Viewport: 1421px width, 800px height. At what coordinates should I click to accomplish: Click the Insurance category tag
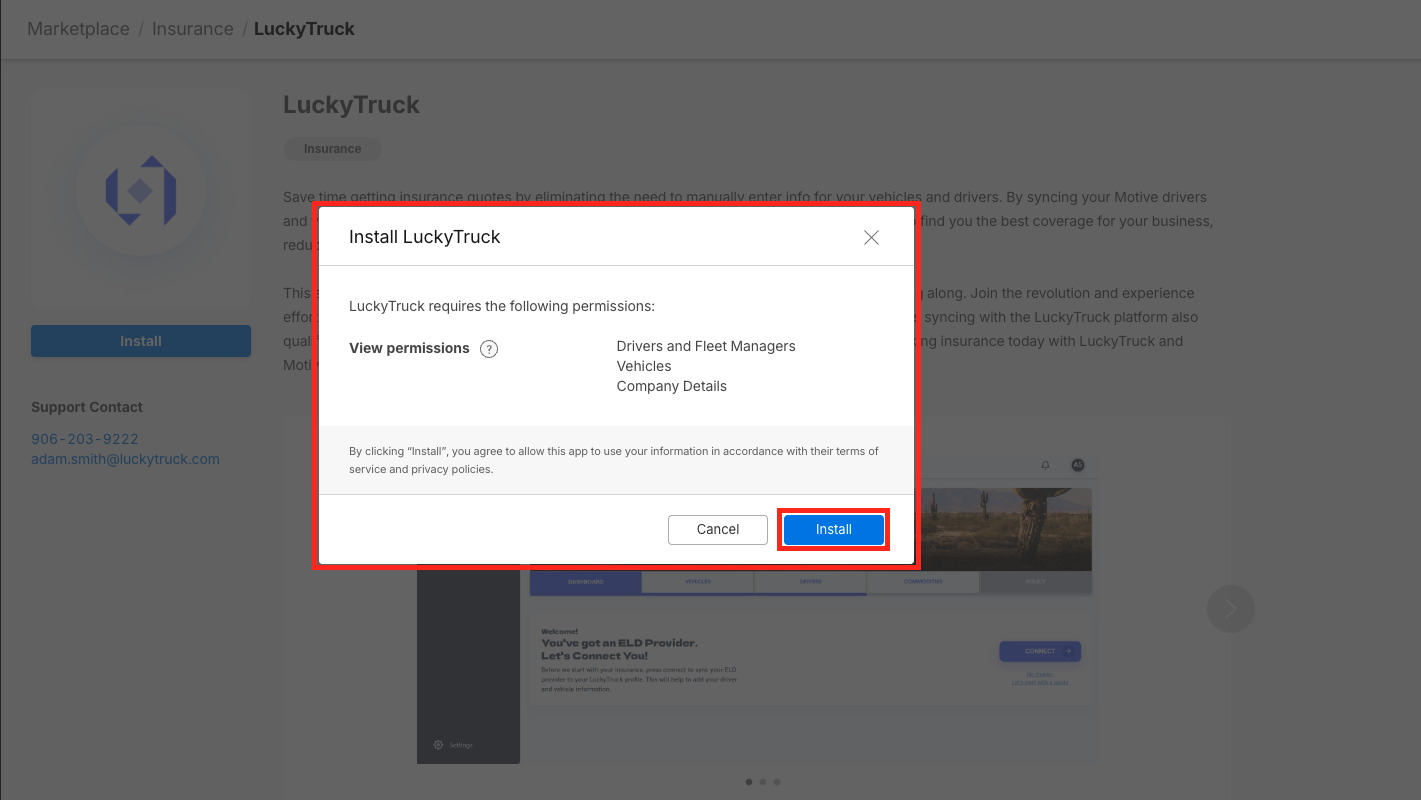(x=332, y=149)
